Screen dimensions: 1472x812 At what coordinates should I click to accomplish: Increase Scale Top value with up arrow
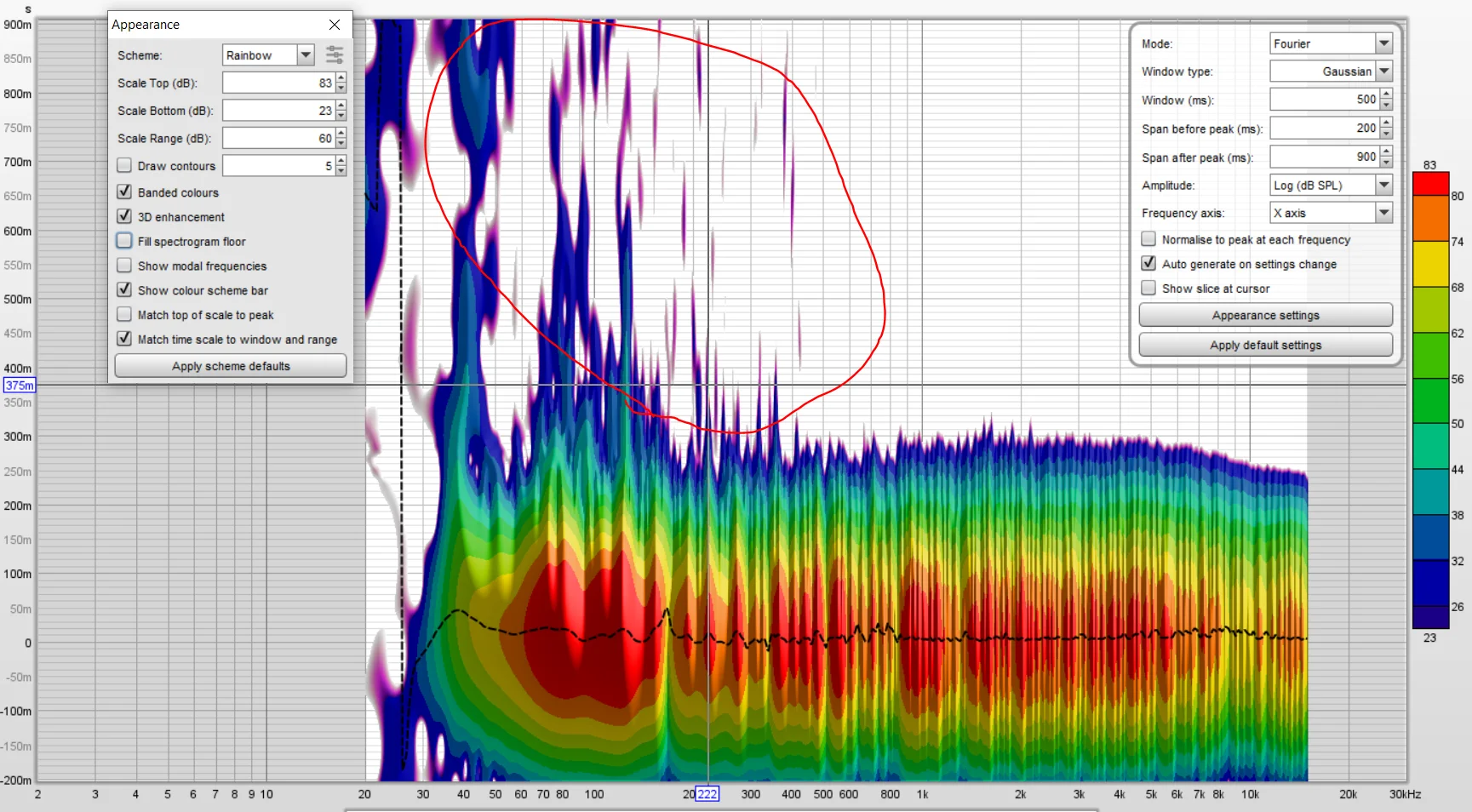tap(341, 78)
